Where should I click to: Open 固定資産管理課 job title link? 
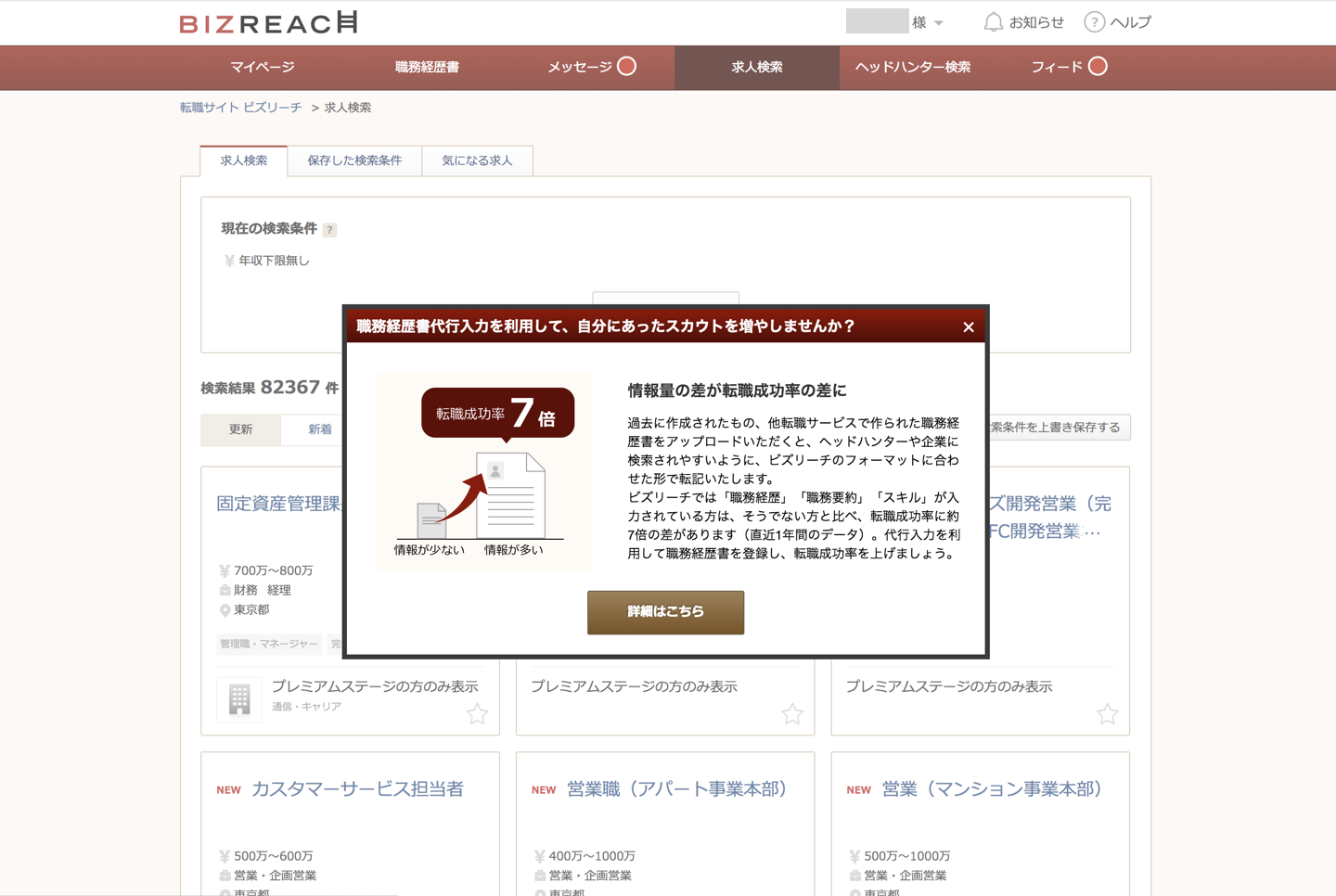point(279,504)
